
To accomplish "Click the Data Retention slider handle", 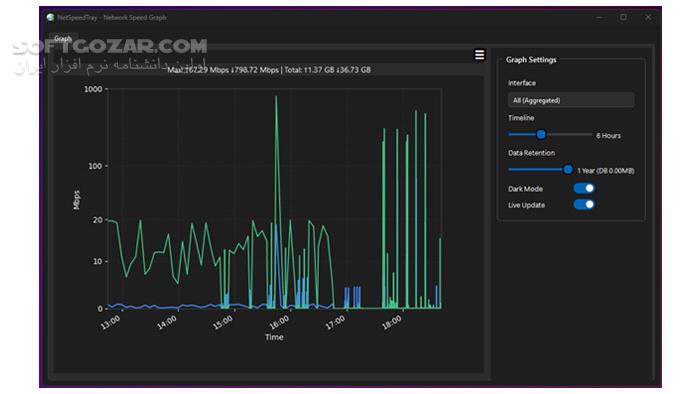I will pyautogui.click(x=568, y=170).
